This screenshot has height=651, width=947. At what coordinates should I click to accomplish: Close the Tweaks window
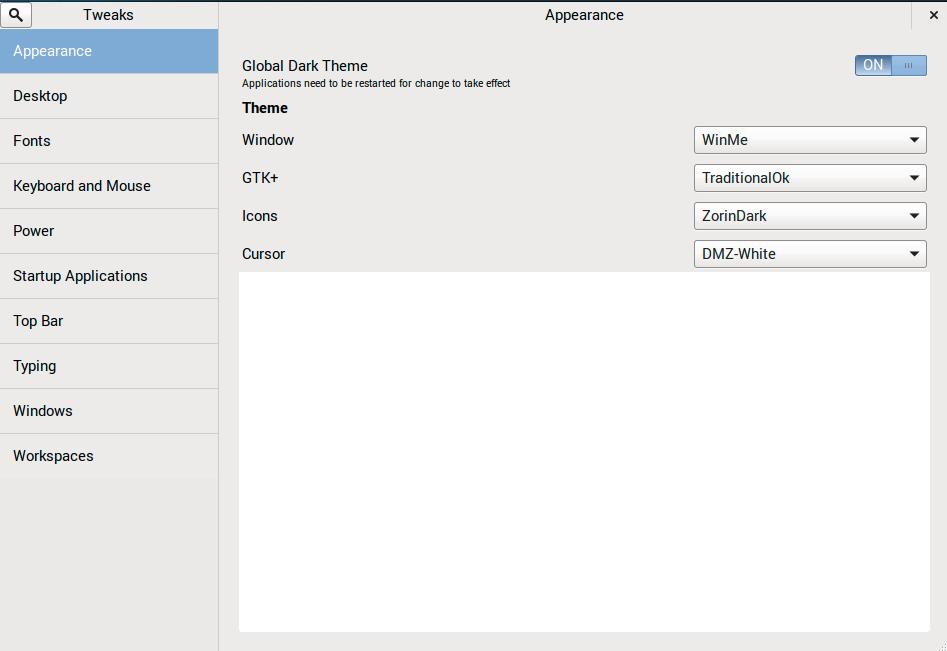click(933, 15)
